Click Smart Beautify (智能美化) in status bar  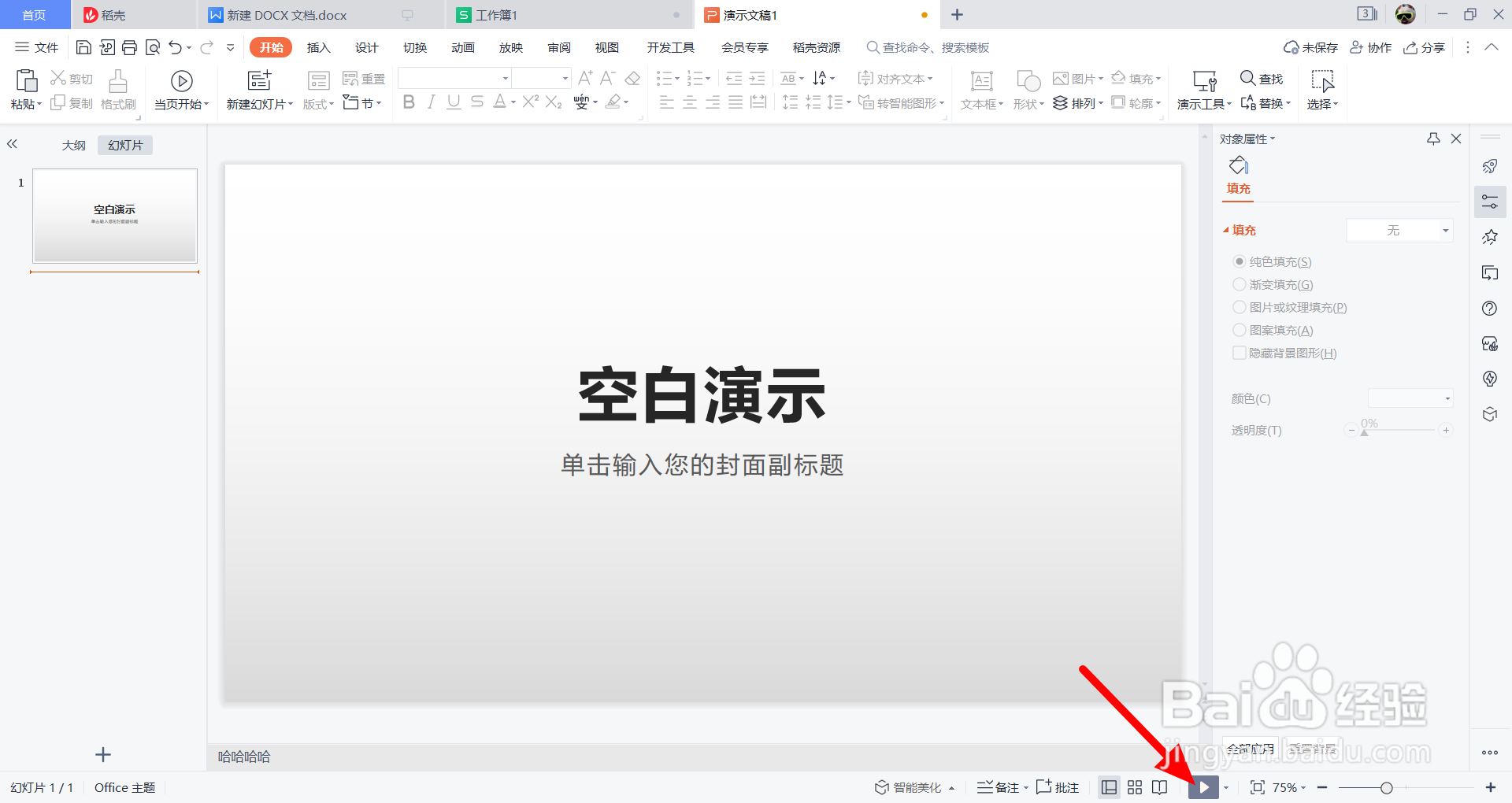click(913, 787)
